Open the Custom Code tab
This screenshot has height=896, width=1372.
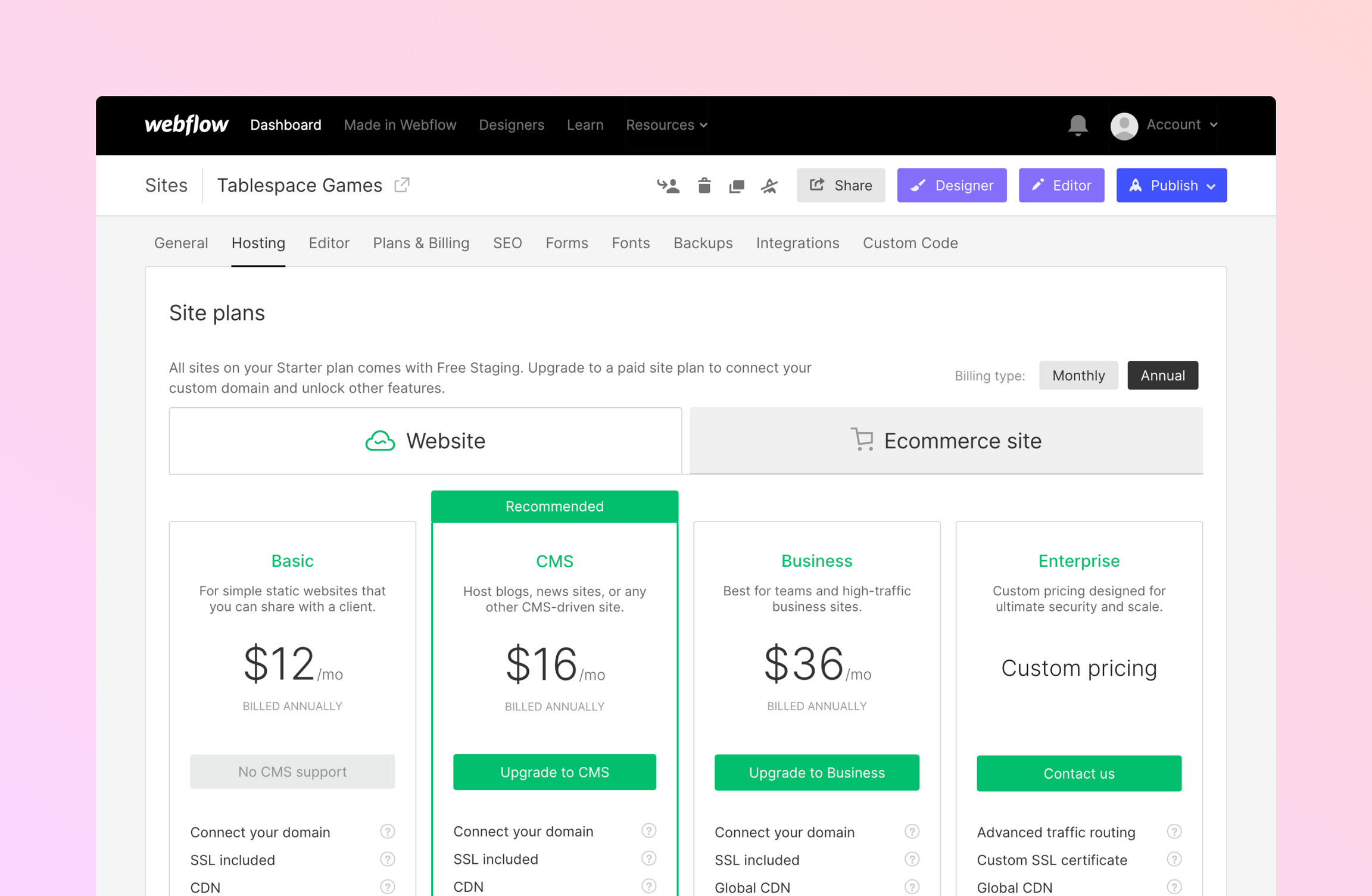point(910,243)
